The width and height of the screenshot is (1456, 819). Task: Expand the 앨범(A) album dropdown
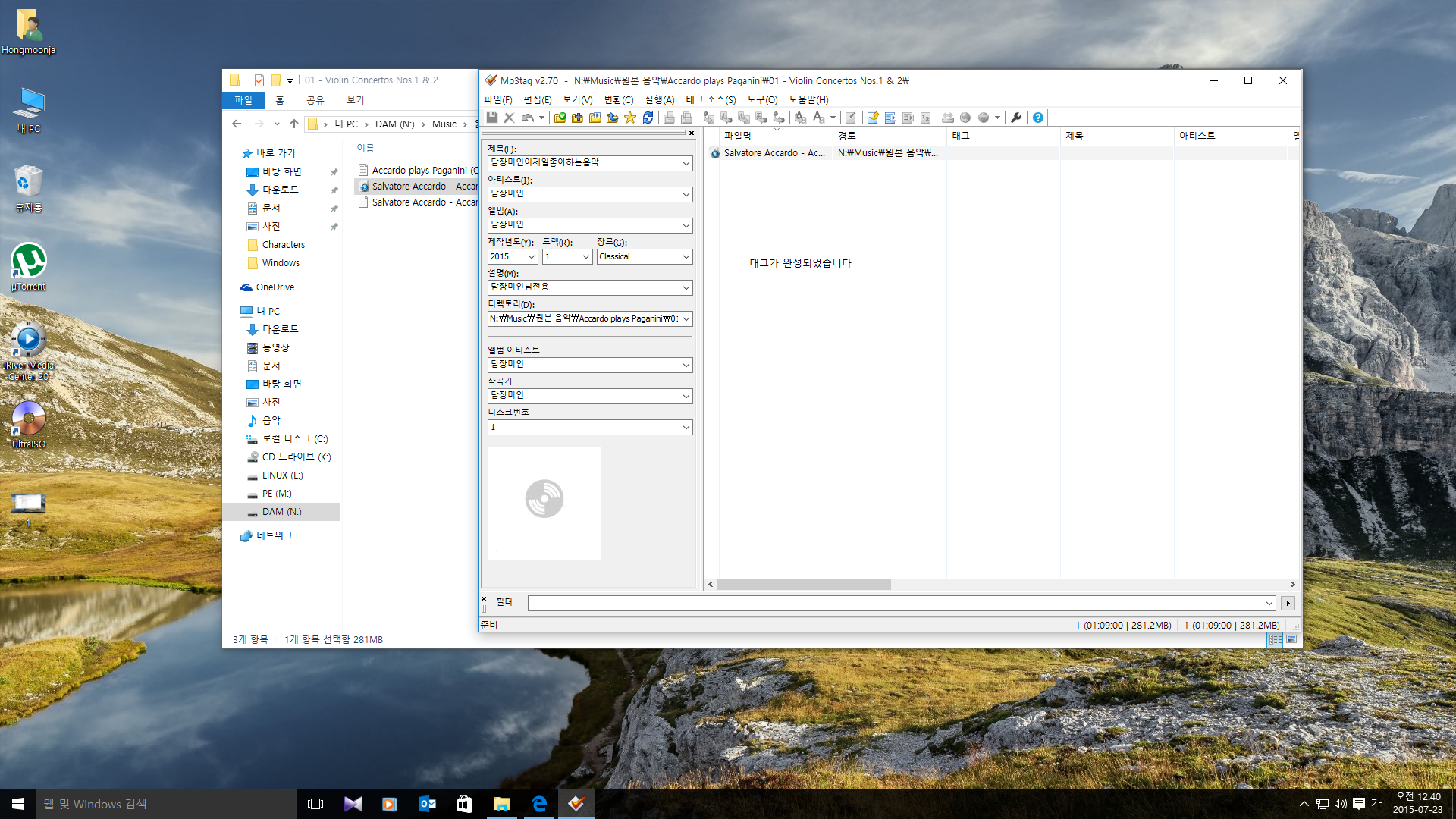(686, 225)
